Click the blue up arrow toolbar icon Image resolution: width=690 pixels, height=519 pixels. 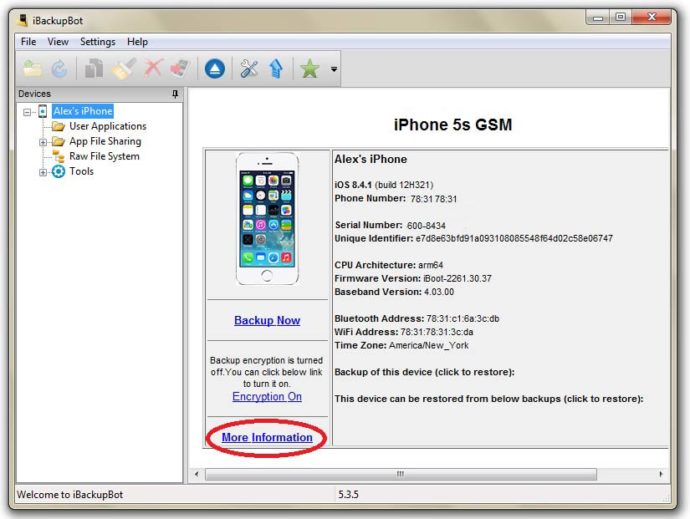pyautogui.click(x=276, y=69)
